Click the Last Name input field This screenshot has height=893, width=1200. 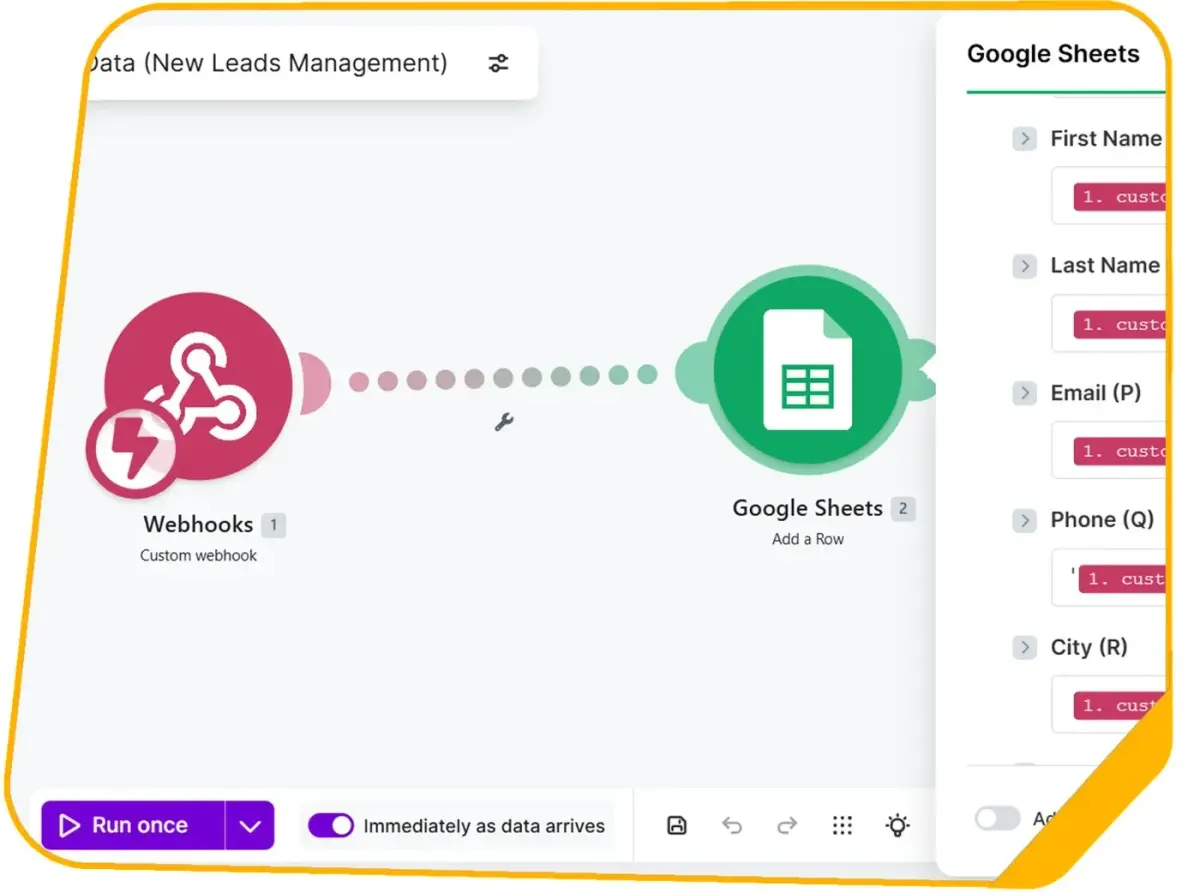point(1109,323)
